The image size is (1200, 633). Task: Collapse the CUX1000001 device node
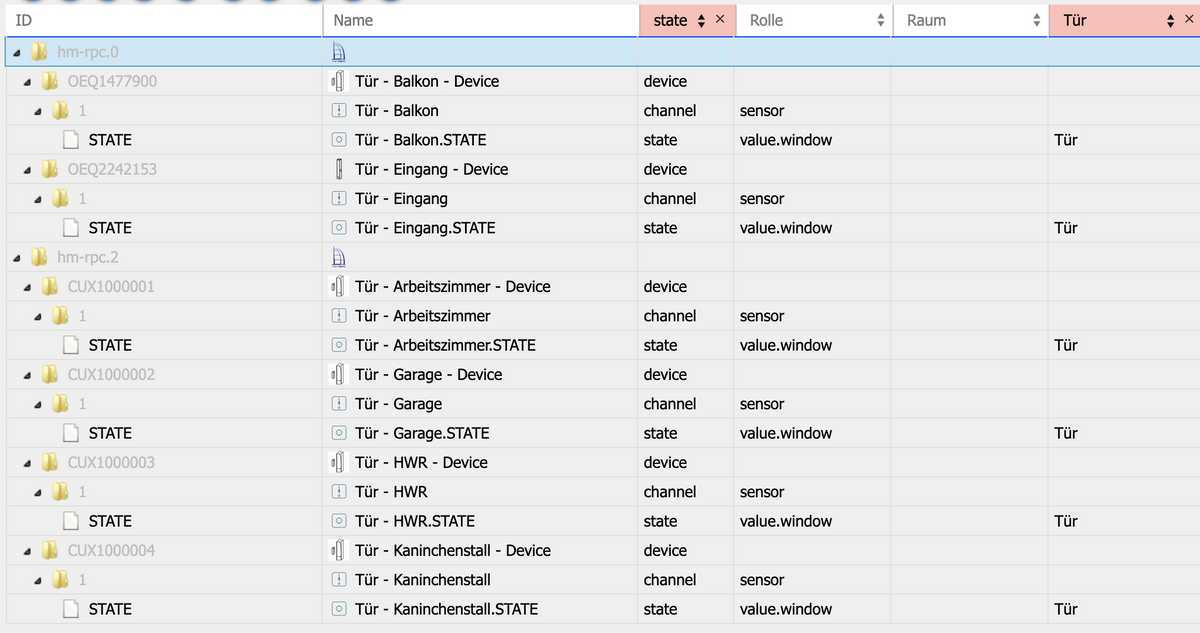point(30,287)
